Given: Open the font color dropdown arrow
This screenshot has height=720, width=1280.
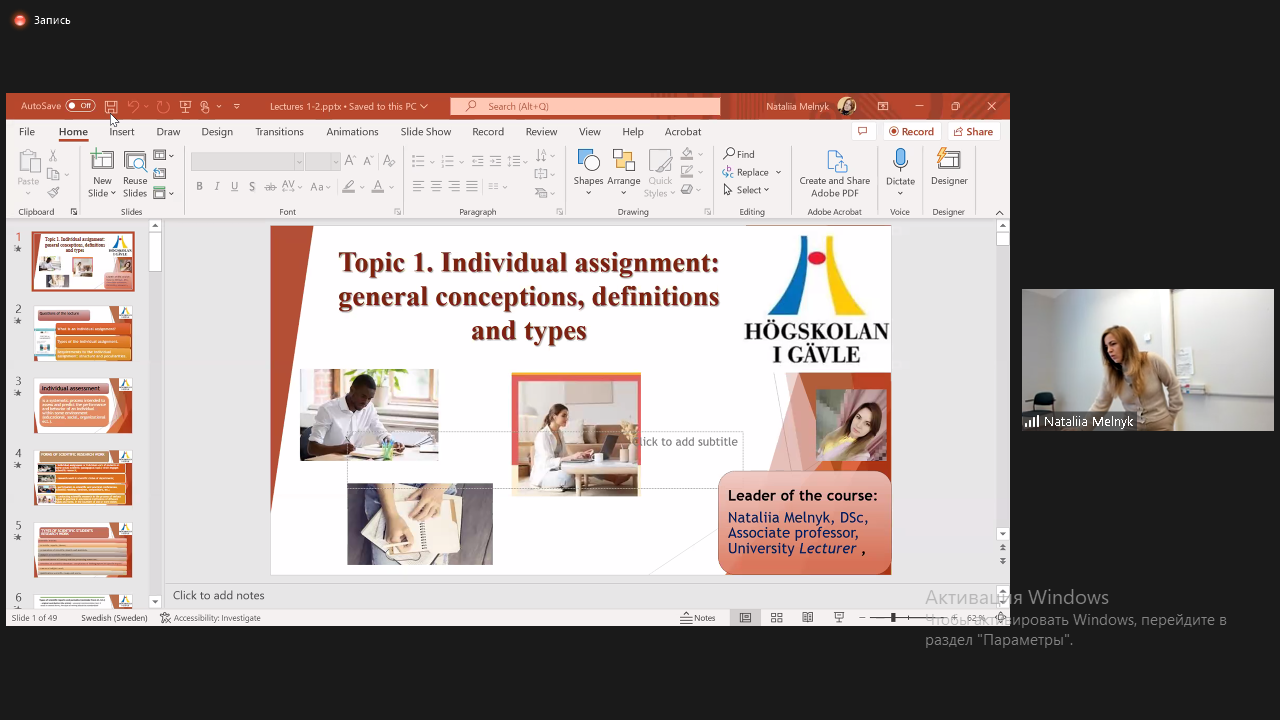Looking at the screenshot, I should point(391,186).
